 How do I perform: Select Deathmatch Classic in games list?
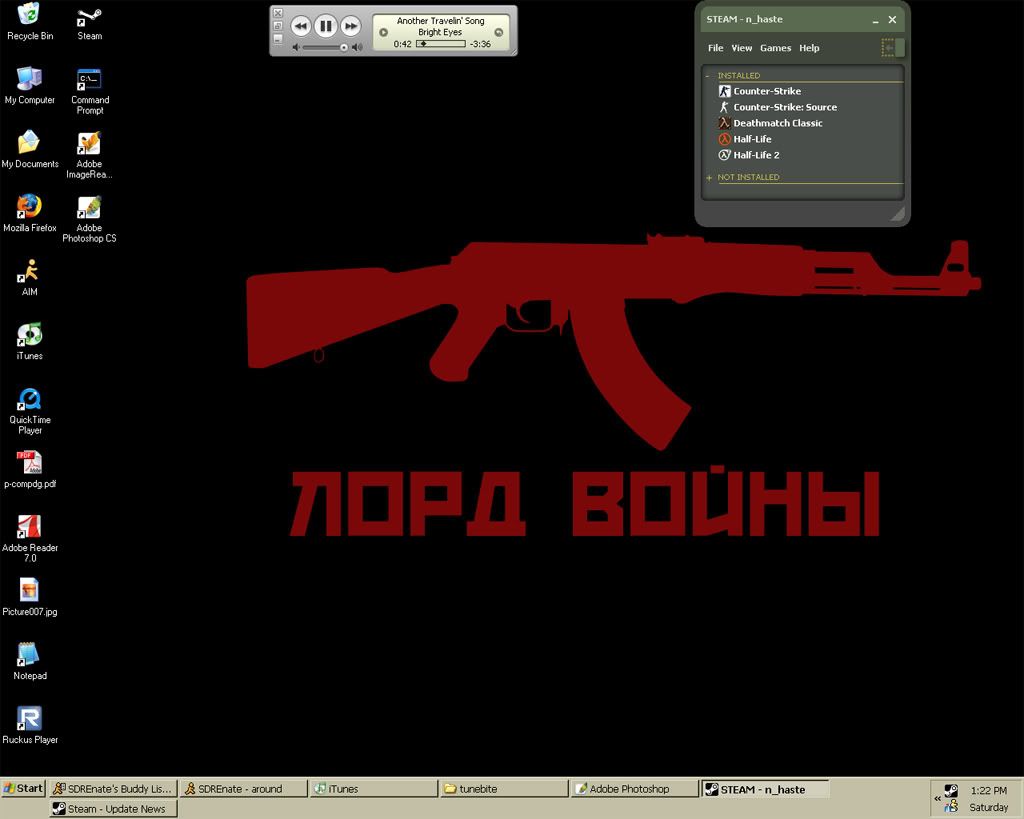coord(777,123)
